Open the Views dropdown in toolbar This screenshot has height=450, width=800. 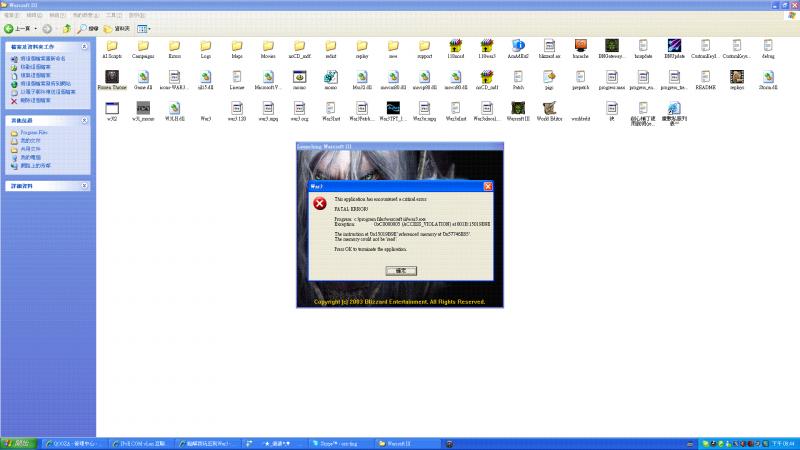click(144, 29)
